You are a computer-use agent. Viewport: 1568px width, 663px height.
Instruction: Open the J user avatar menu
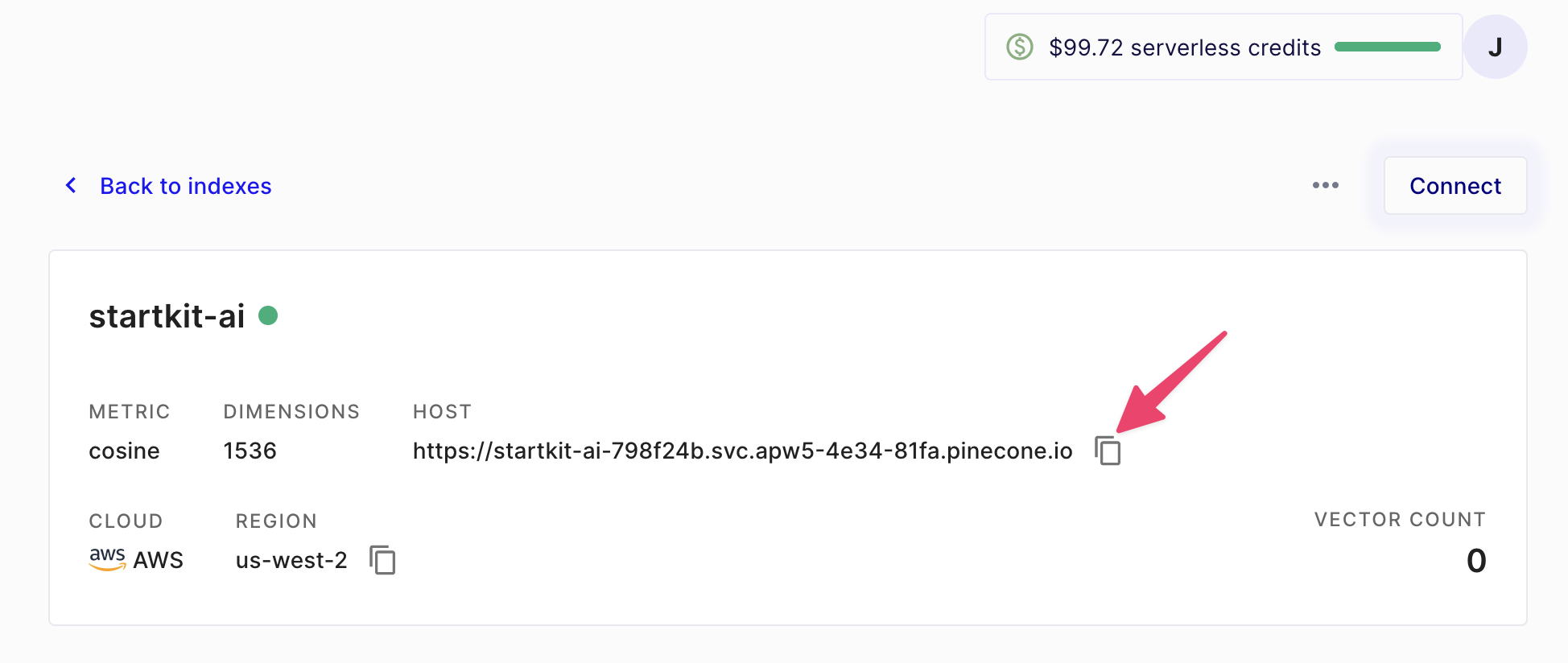(x=1495, y=47)
